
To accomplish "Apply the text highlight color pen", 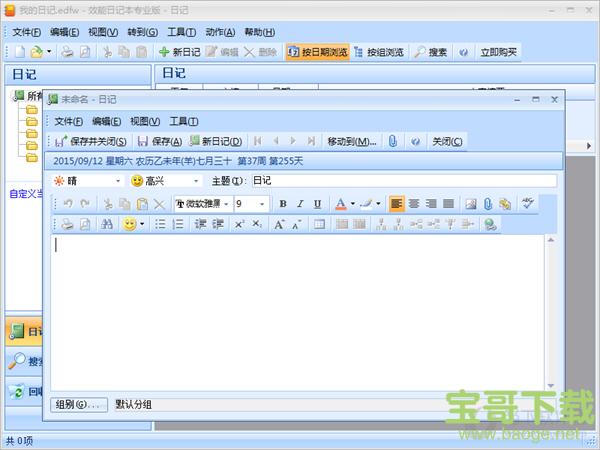I will pyautogui.click(x=366, y=204).
